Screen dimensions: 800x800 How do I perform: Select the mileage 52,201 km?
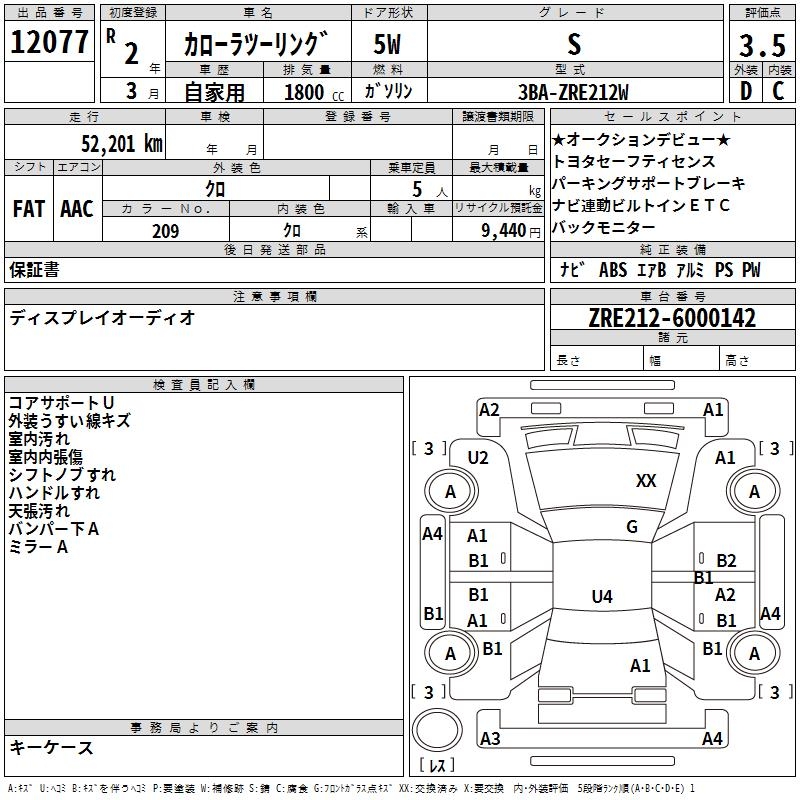click(122, 143)
